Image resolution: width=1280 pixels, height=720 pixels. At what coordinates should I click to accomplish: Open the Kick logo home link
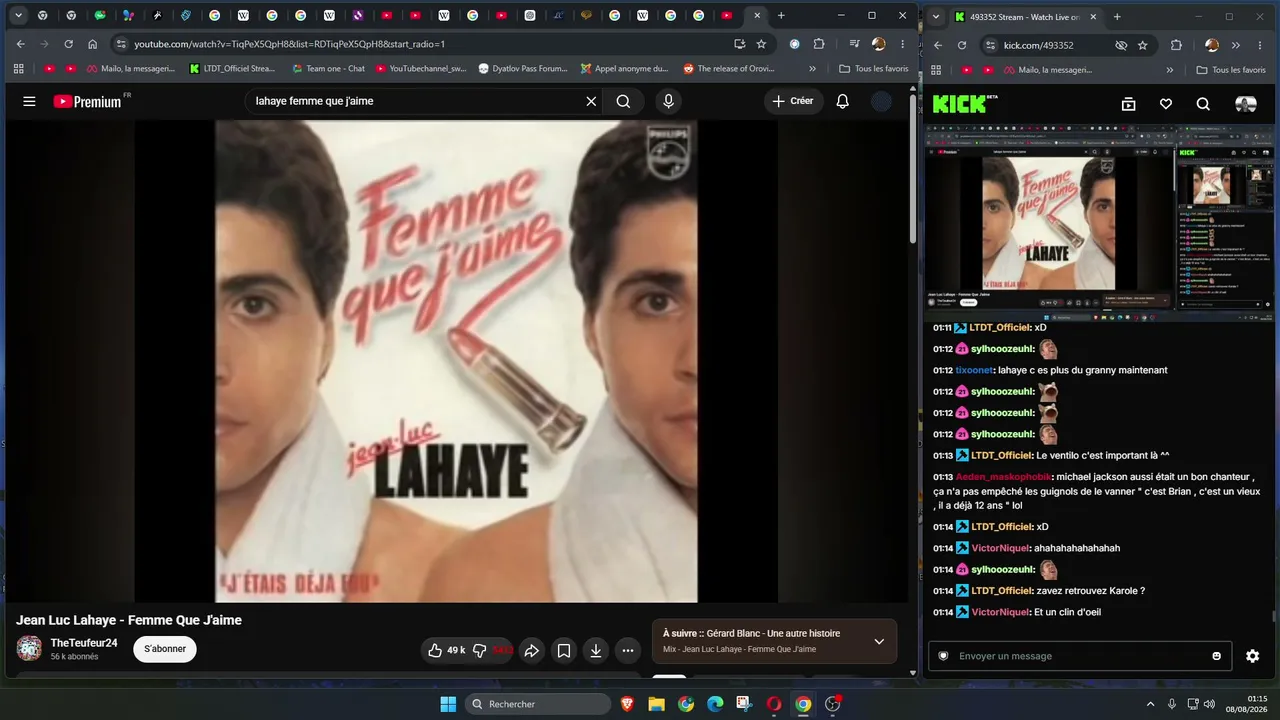[x=965, y=103]
